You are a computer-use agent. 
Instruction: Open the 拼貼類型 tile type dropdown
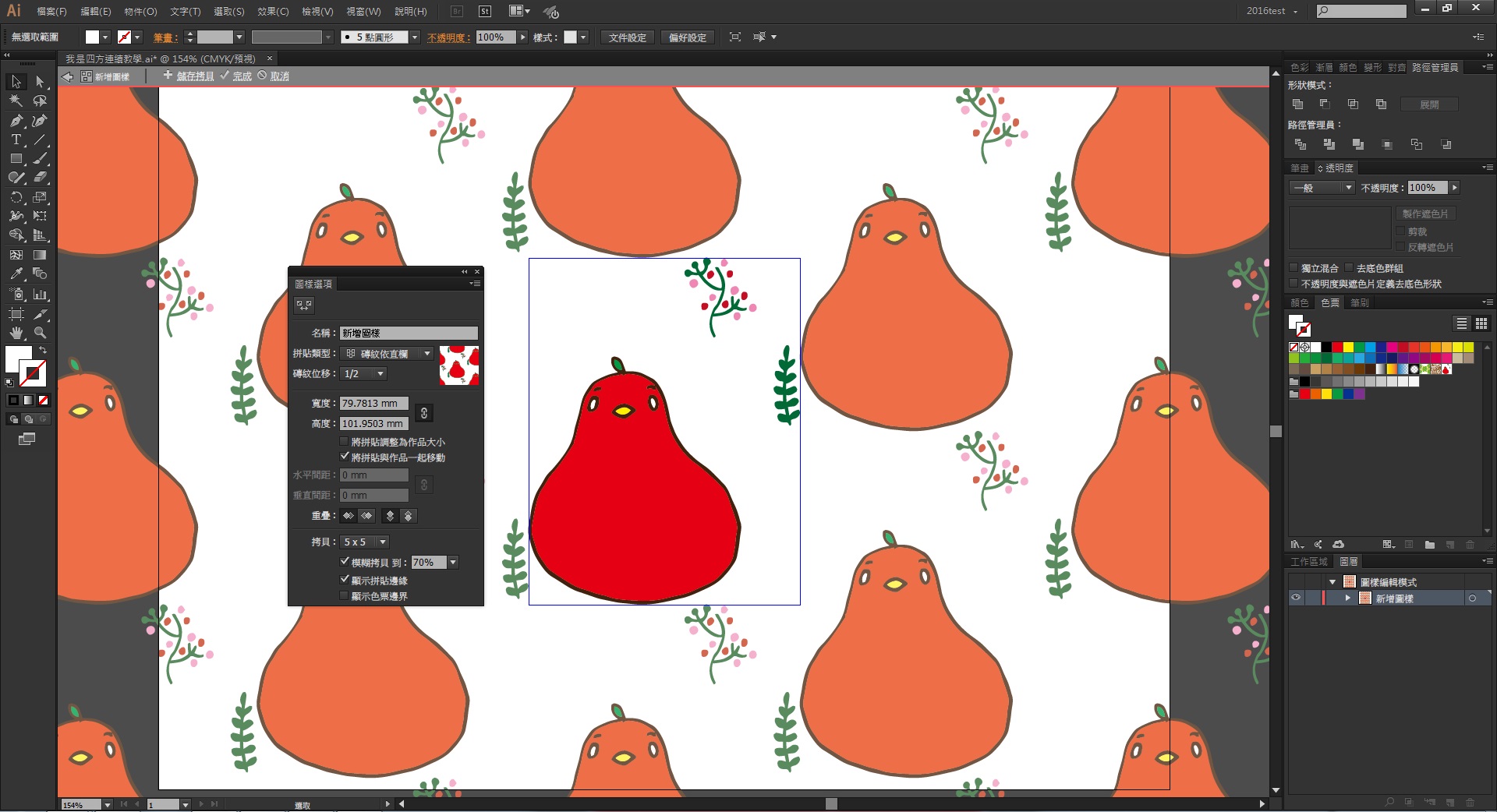coord(426,354)
